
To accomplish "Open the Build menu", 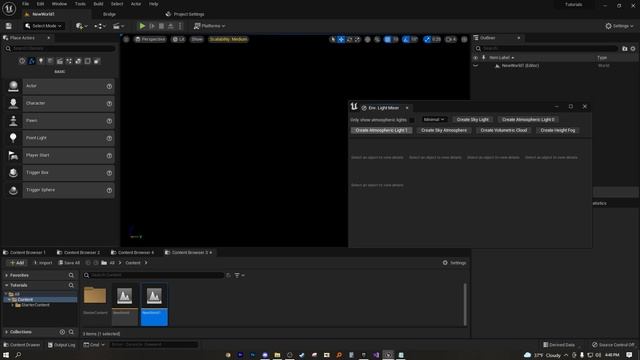I will 98,4.
